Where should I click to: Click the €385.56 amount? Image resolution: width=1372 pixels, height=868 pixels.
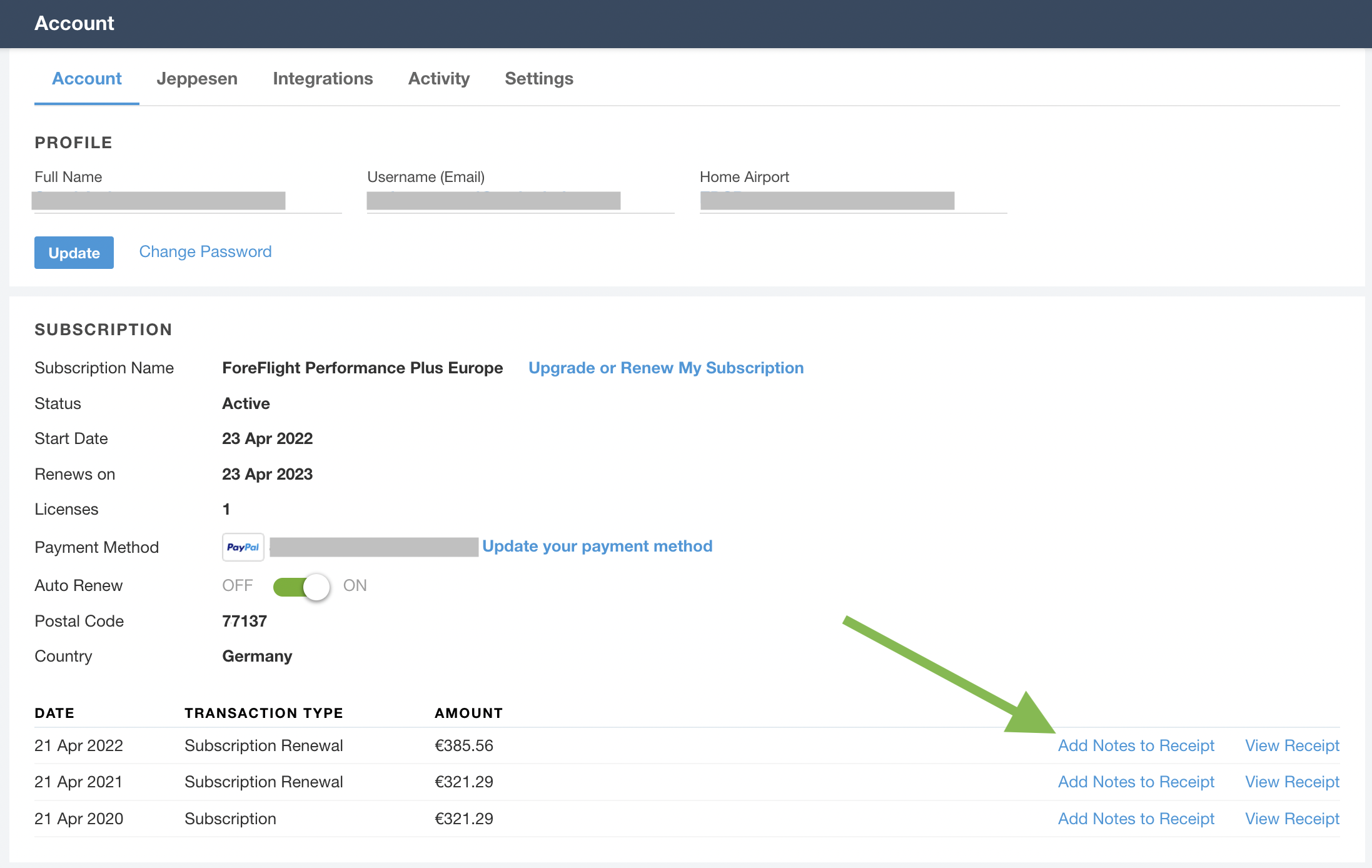464,745
